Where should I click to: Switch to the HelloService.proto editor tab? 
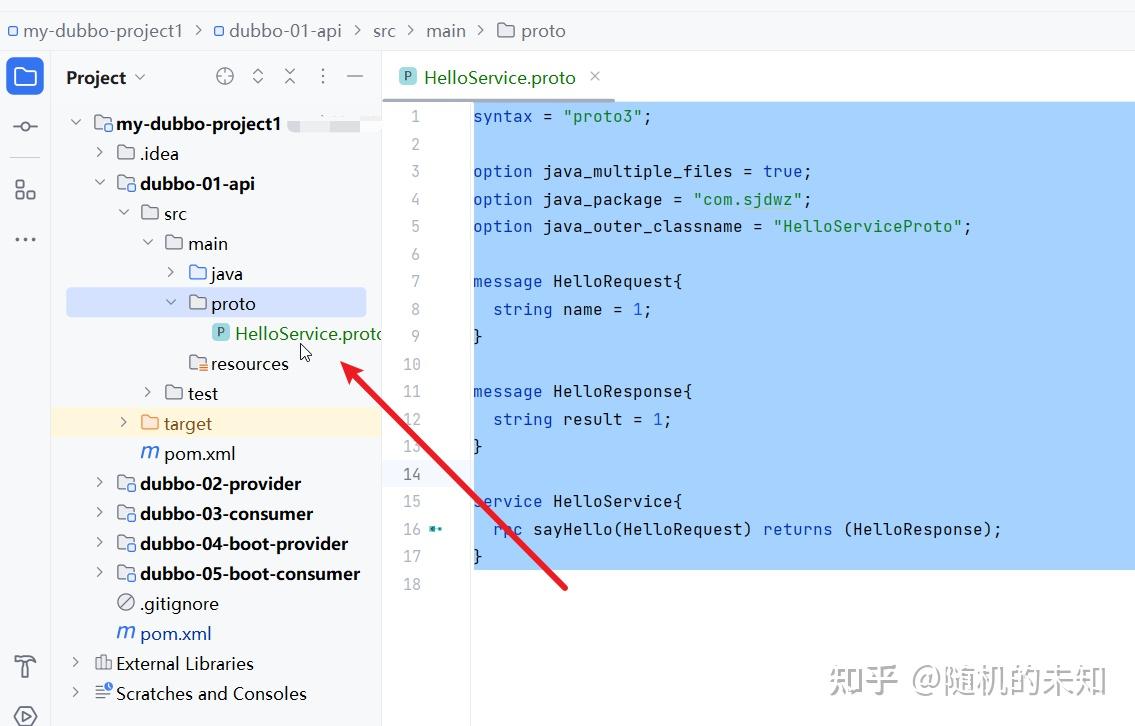pos(499,77)
